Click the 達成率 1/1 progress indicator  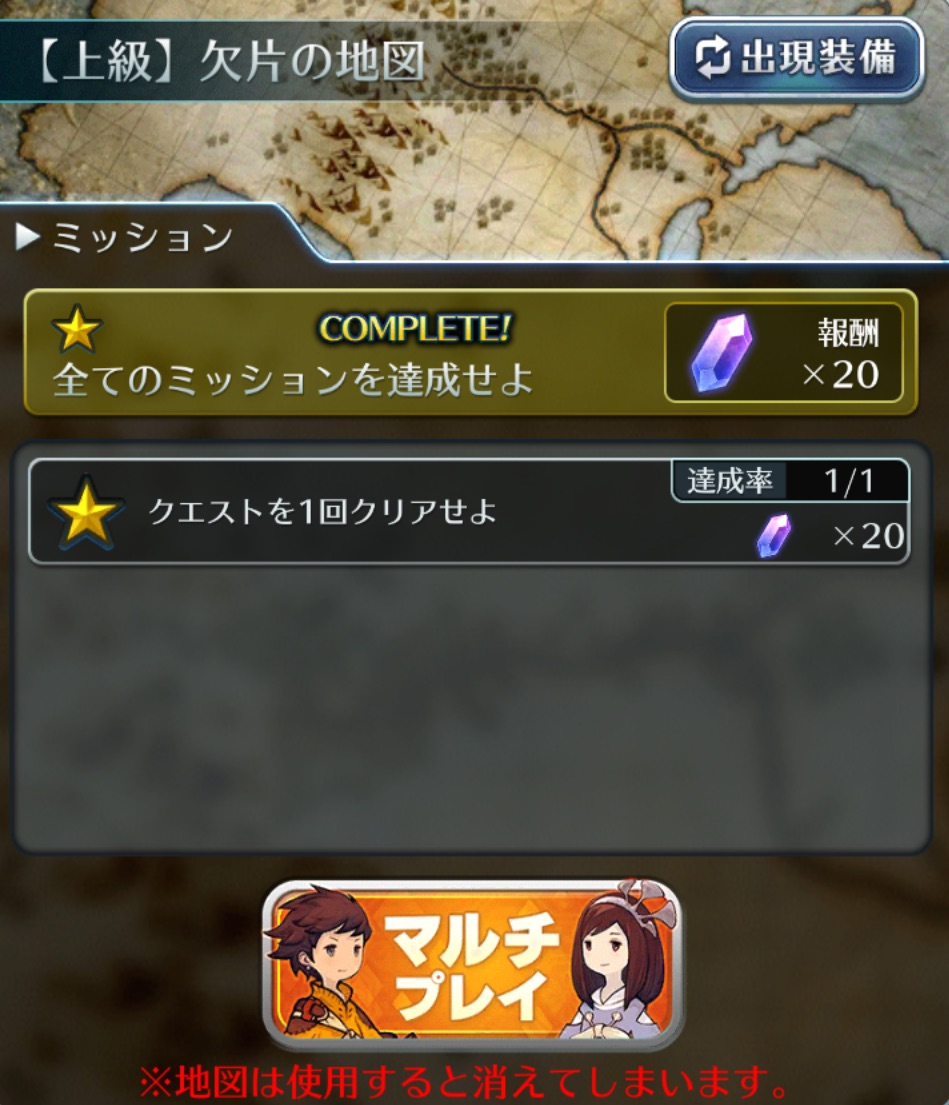pyautogui.click(x=790, y=481)
